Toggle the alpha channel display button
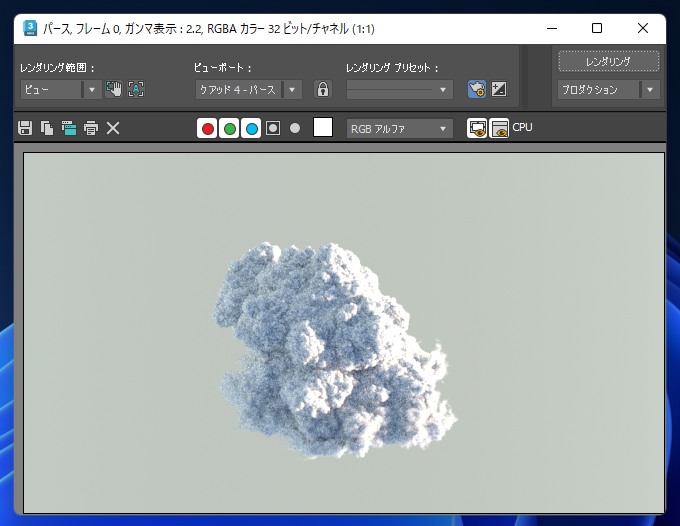The width and height of the screenshot is (680, 526). [x=273, y=128]
